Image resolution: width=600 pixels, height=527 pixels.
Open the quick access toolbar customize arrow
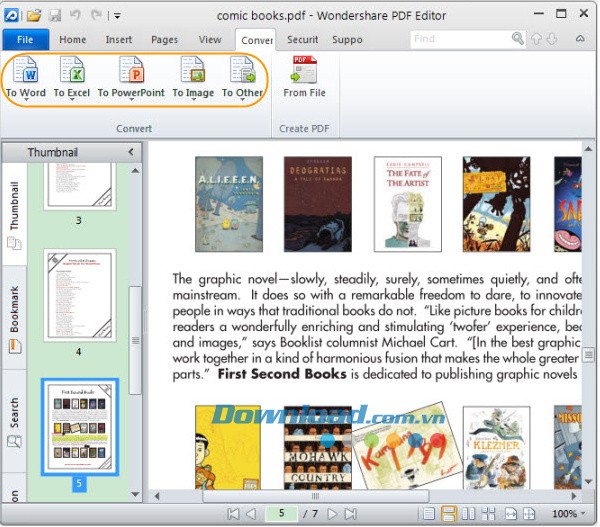(x=117, y=16)
